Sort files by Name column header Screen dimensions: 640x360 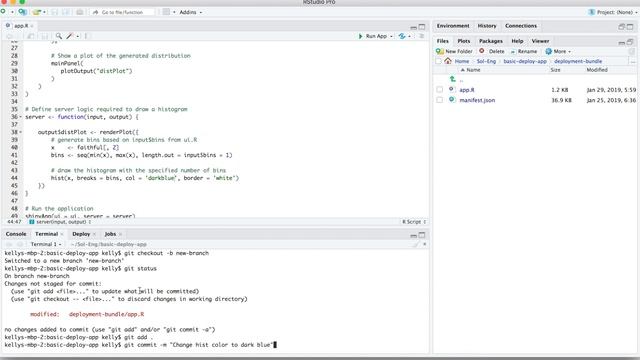tap(471, 70)
